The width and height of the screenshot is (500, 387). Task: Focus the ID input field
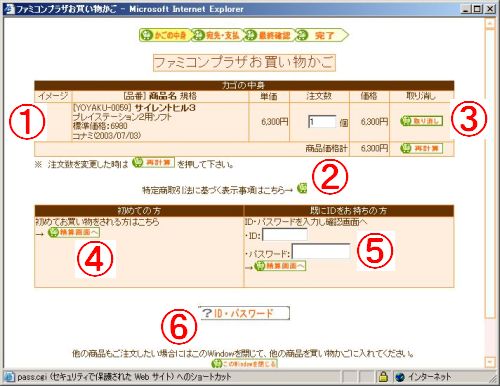285,235
